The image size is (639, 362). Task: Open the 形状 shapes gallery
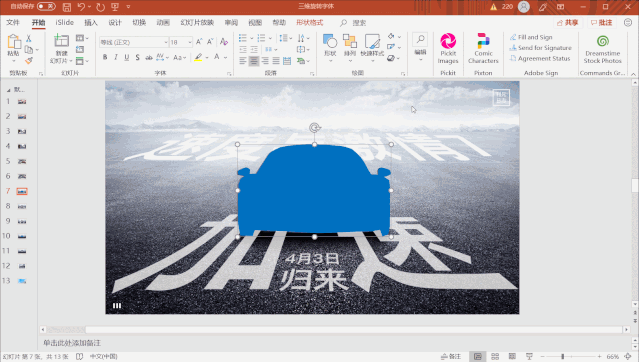pyautogui.click(x=330, y=48)
